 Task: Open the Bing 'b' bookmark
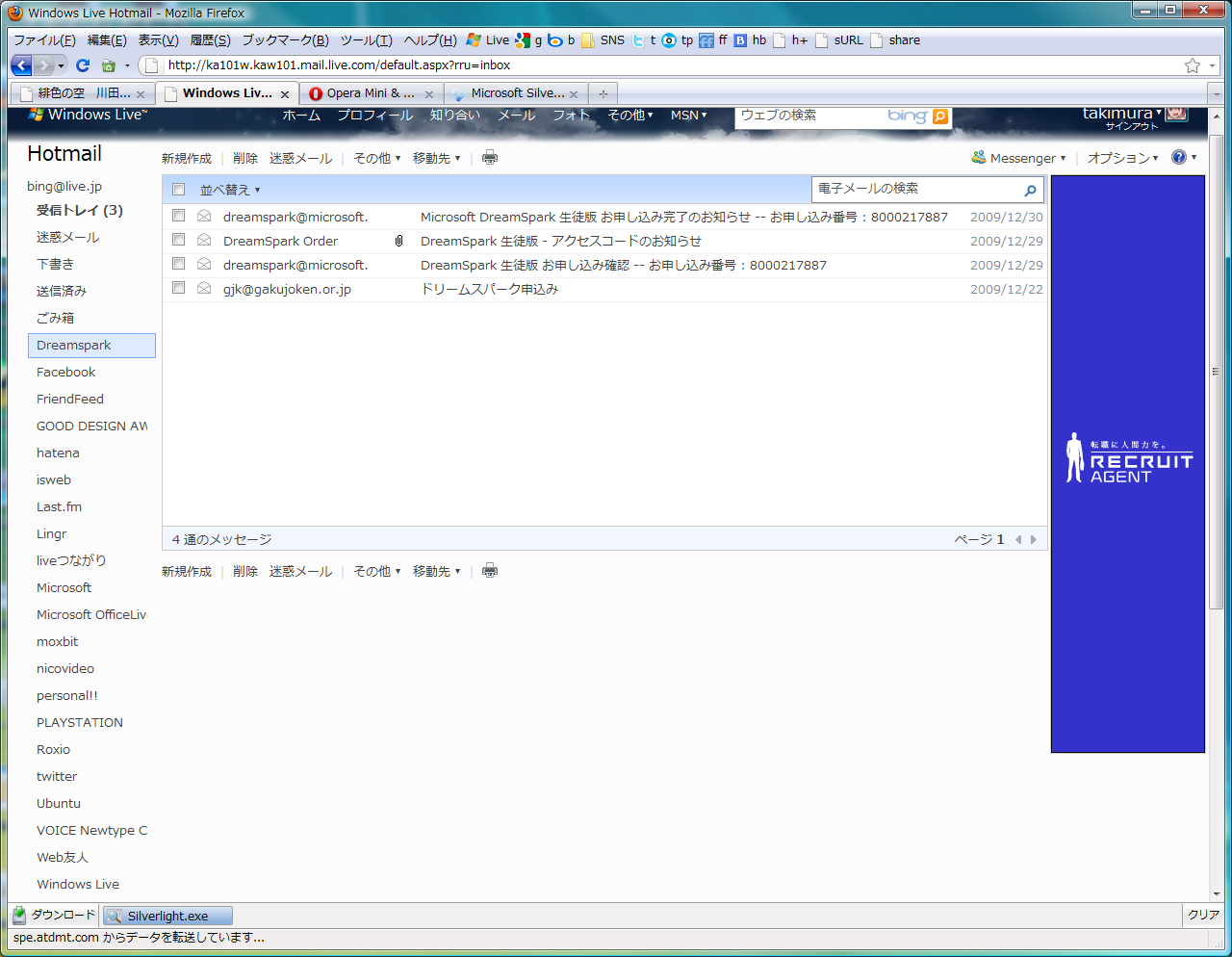coord(561,40)
